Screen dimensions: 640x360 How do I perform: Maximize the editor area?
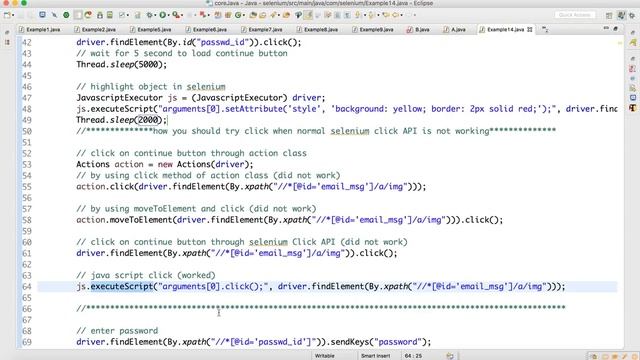[616, 29]
